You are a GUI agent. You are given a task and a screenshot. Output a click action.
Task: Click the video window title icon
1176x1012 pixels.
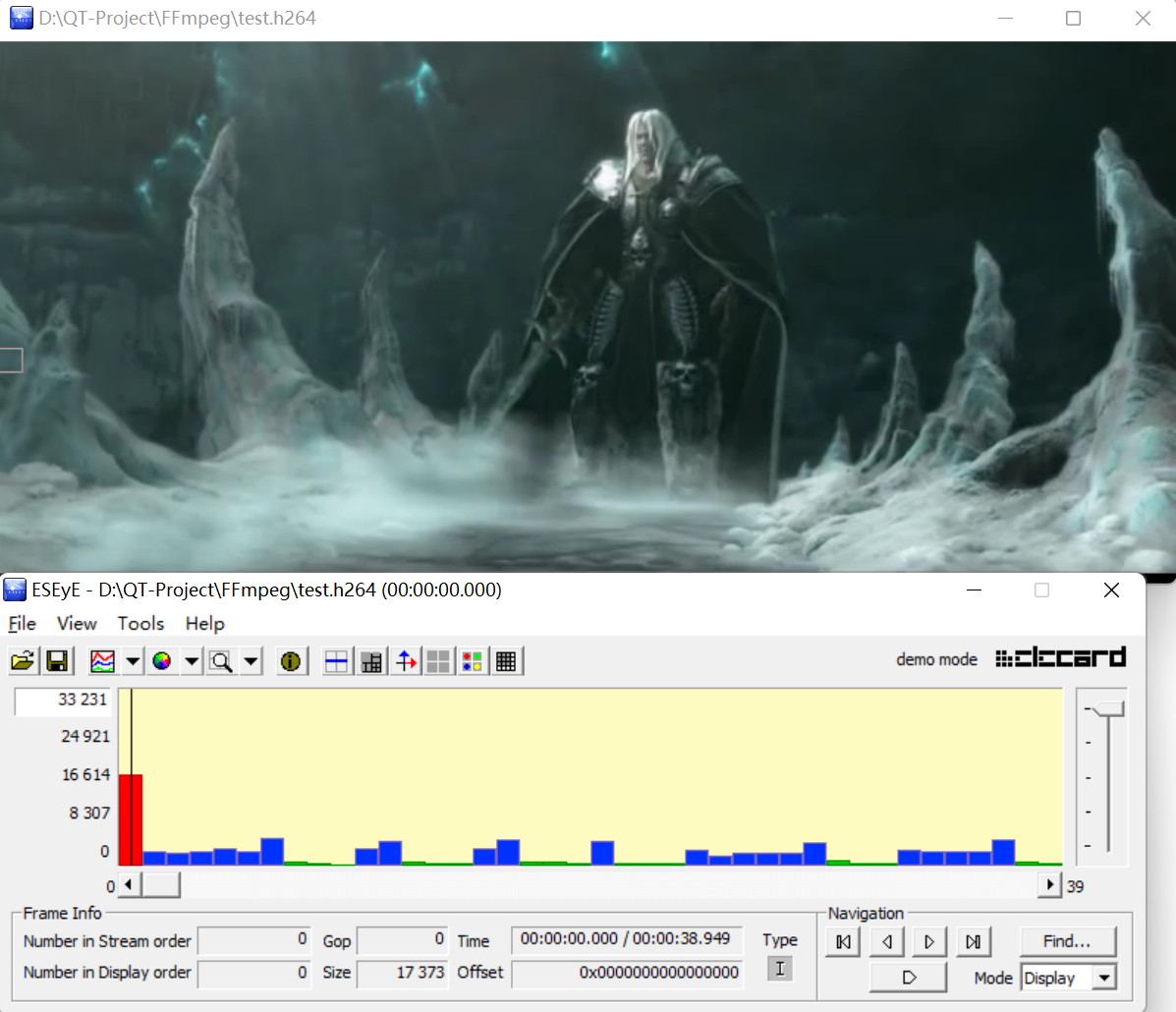21,18
